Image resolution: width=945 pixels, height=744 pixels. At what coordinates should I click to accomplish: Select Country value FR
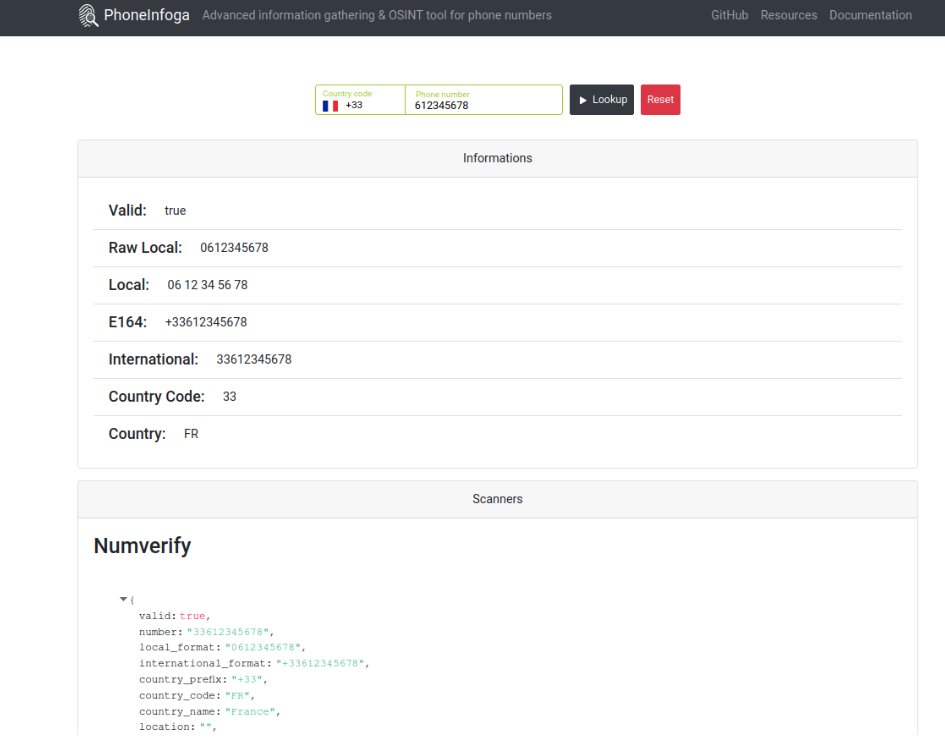point(191,434)
